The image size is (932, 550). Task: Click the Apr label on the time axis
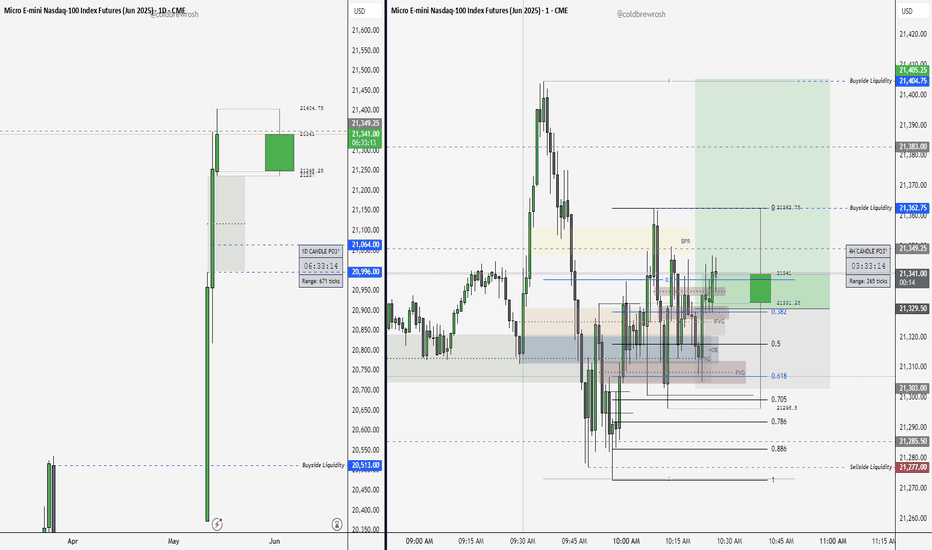coord(73,541)
